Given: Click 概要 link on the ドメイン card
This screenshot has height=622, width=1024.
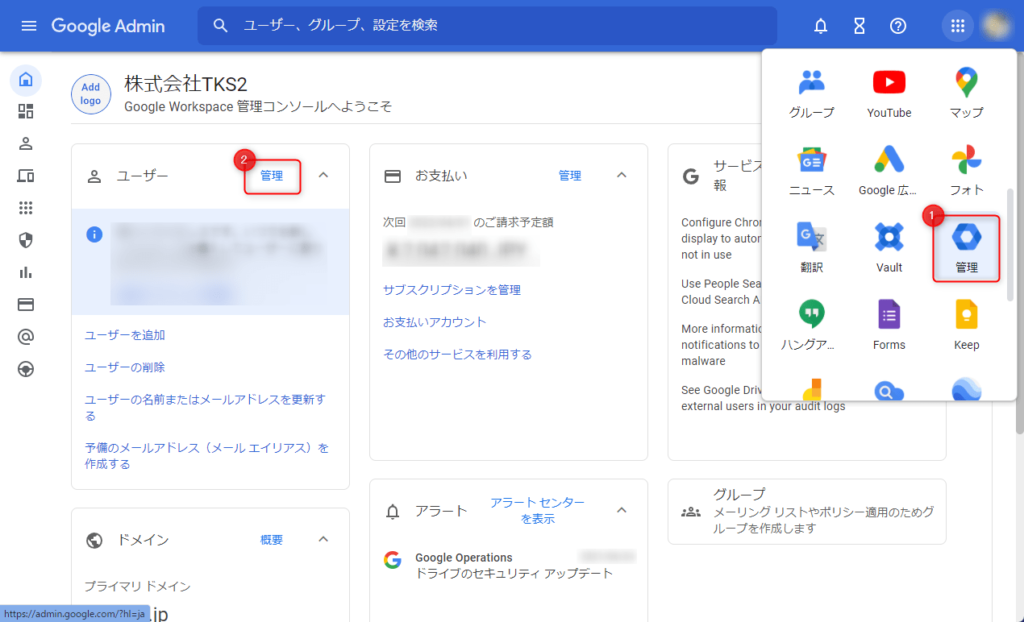Looking at the screenshot, I should click(x=272, y=540).
